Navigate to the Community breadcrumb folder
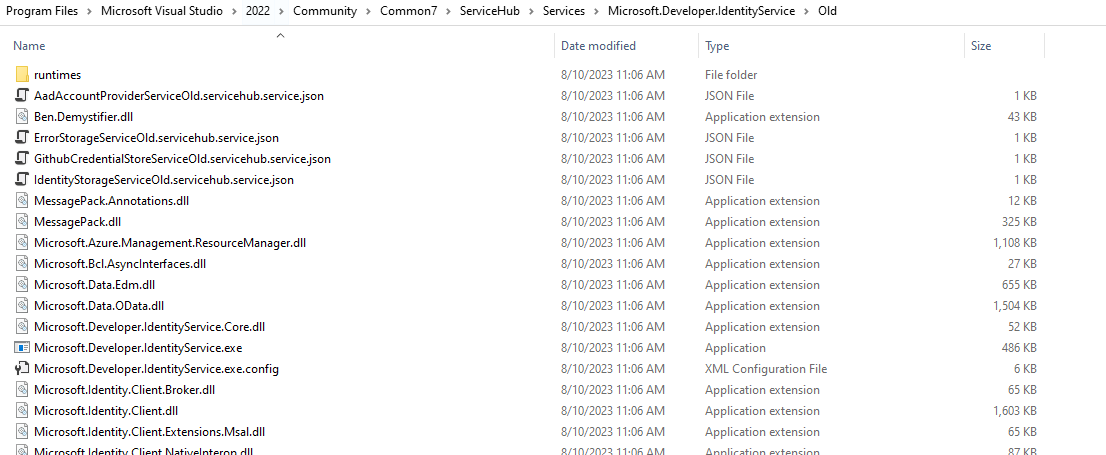 (325, 11)
